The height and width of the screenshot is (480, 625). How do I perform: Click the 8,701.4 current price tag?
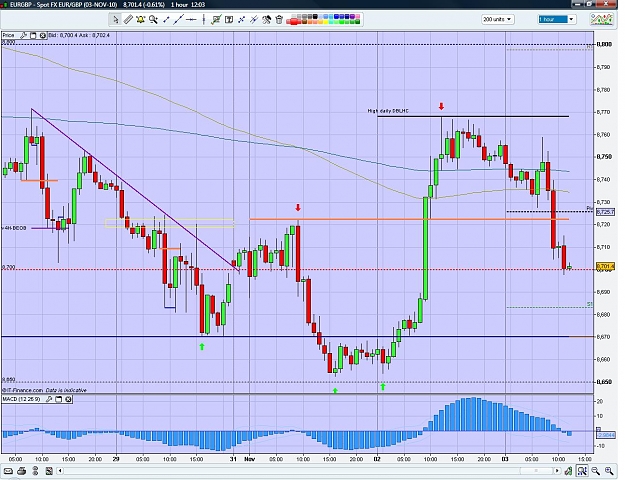pos(605,266)
